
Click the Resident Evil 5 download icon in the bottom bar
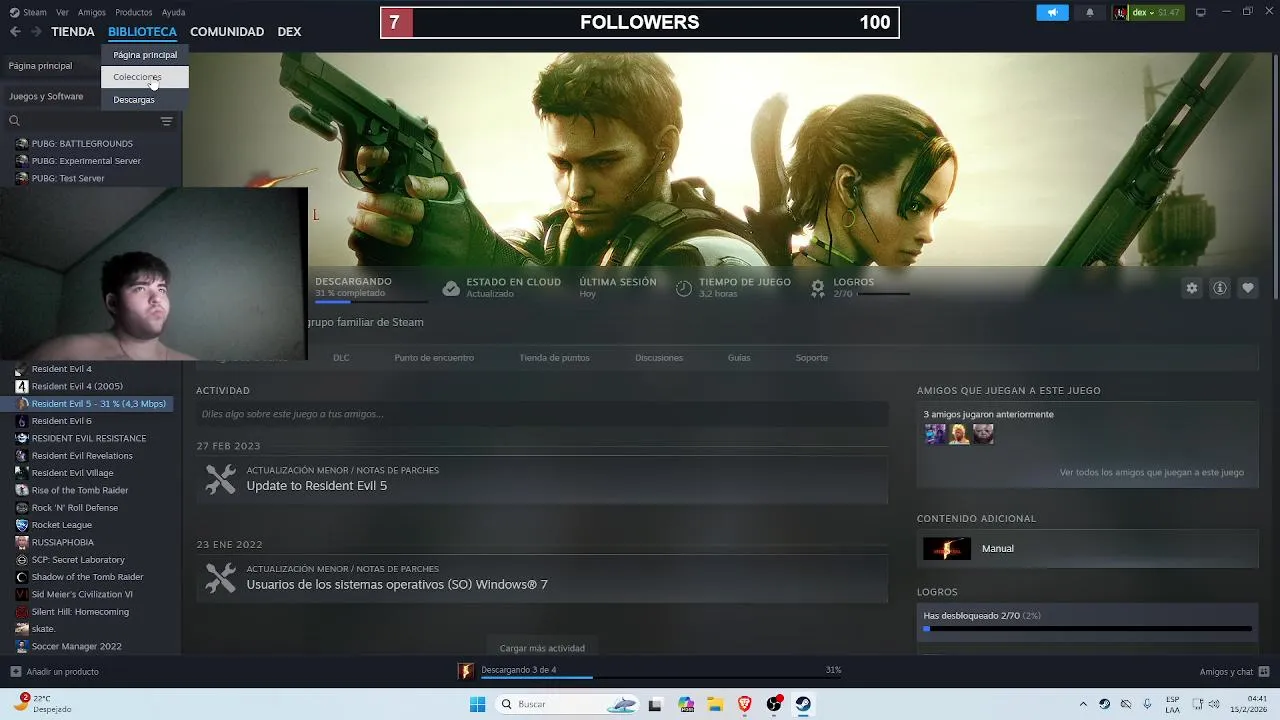tap(465, 671)
